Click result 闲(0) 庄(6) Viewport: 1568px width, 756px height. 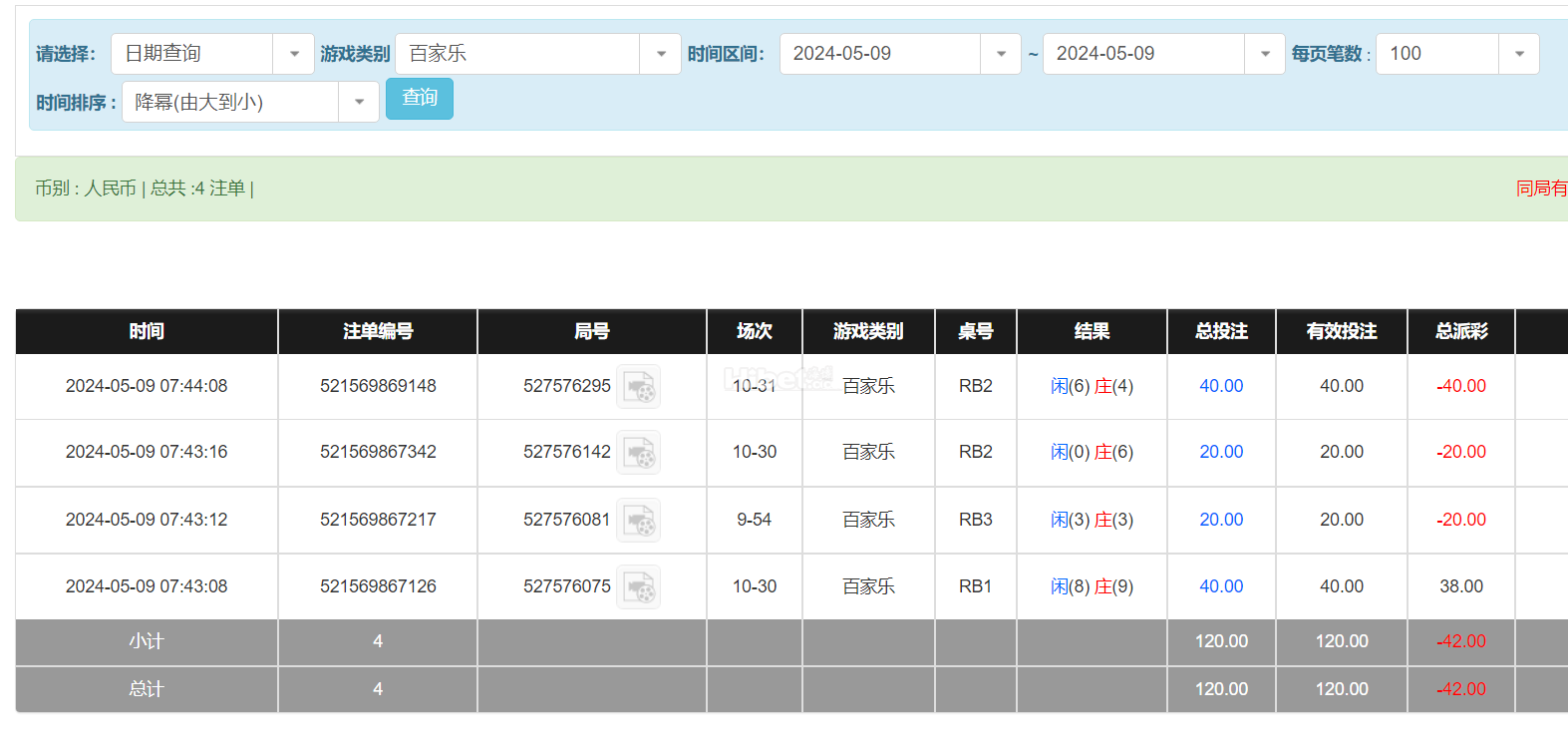tap(1092, 452)
